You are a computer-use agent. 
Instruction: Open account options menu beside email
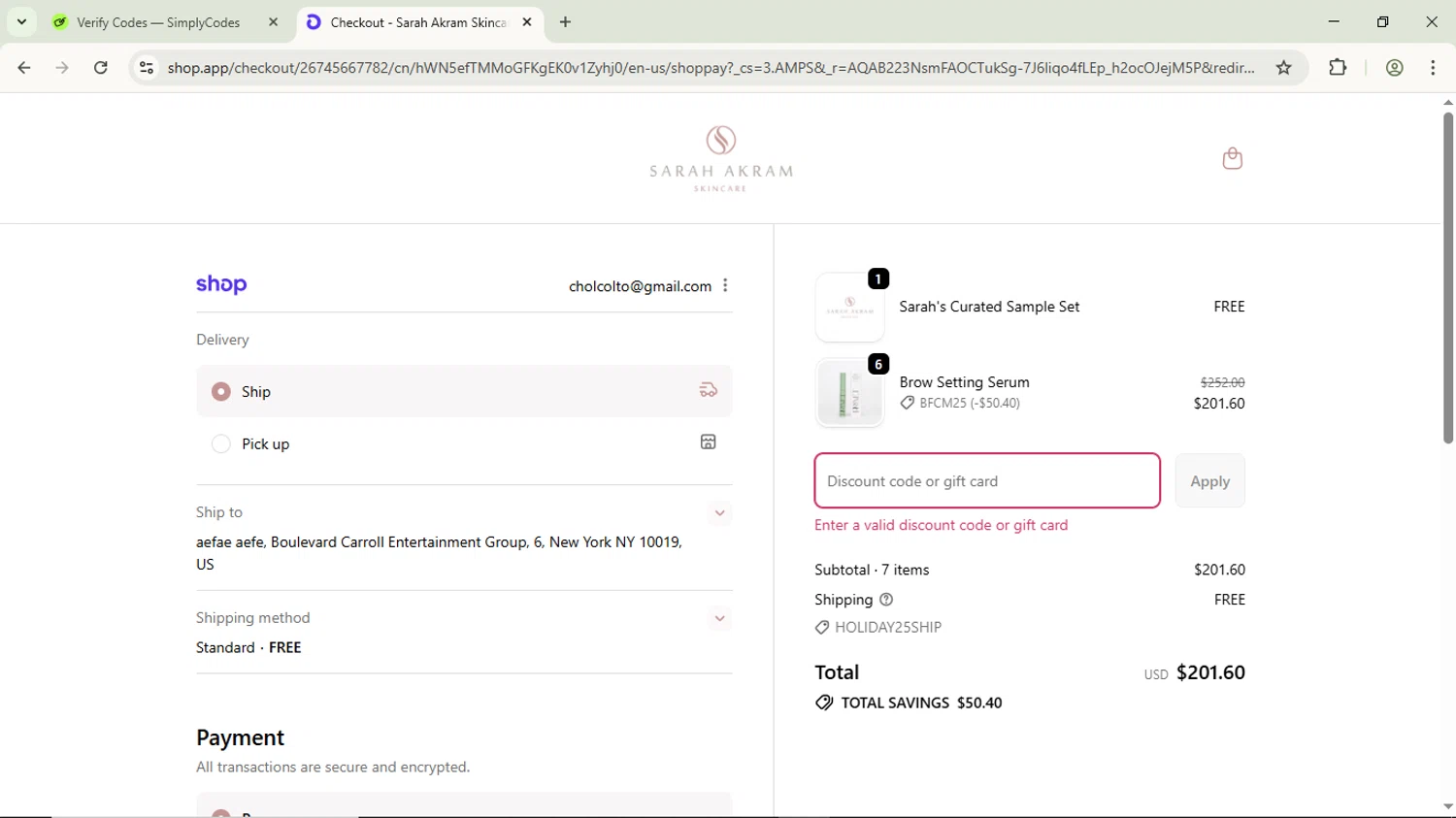725,285
